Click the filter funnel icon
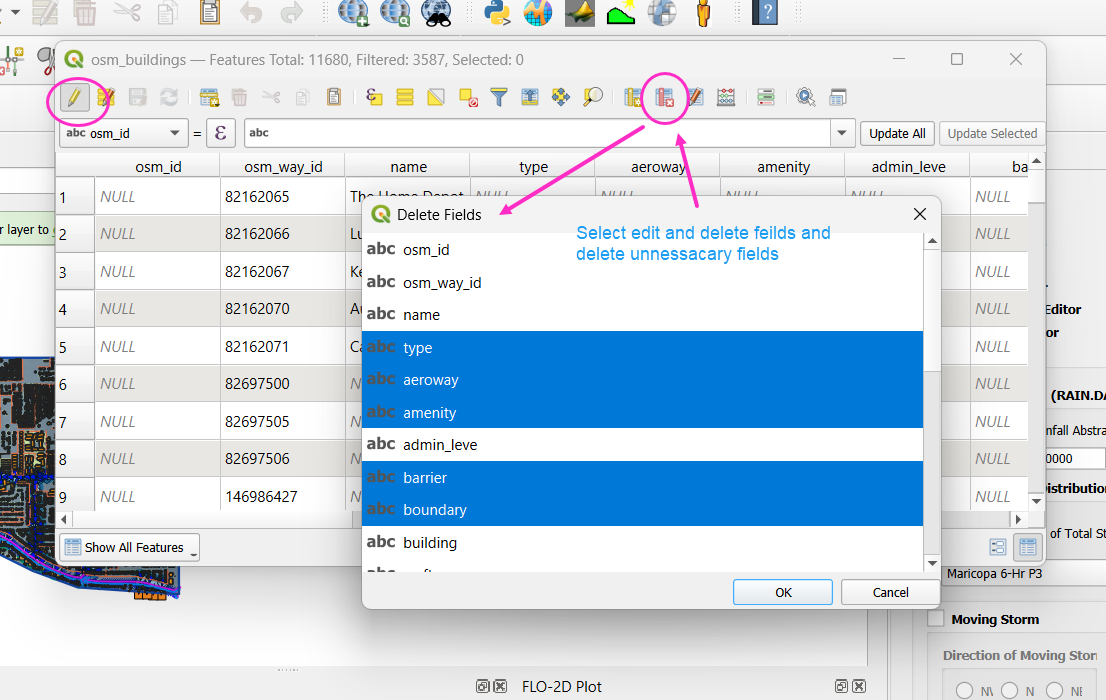This screenshot has height=700, width=1106. tap(498, 97)
